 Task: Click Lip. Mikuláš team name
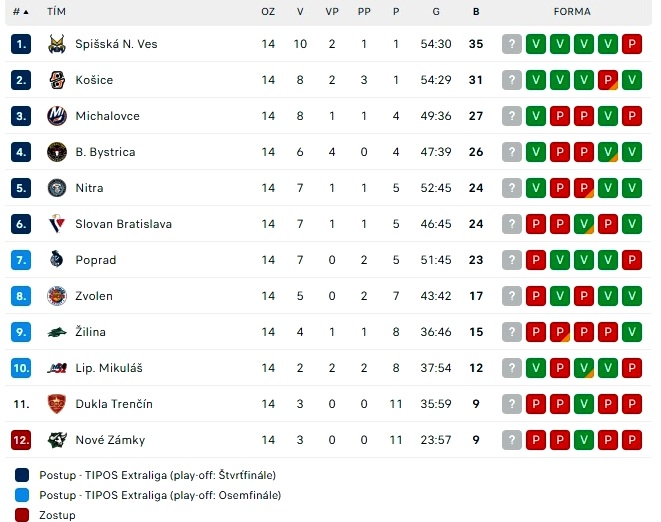coord(99,368)
